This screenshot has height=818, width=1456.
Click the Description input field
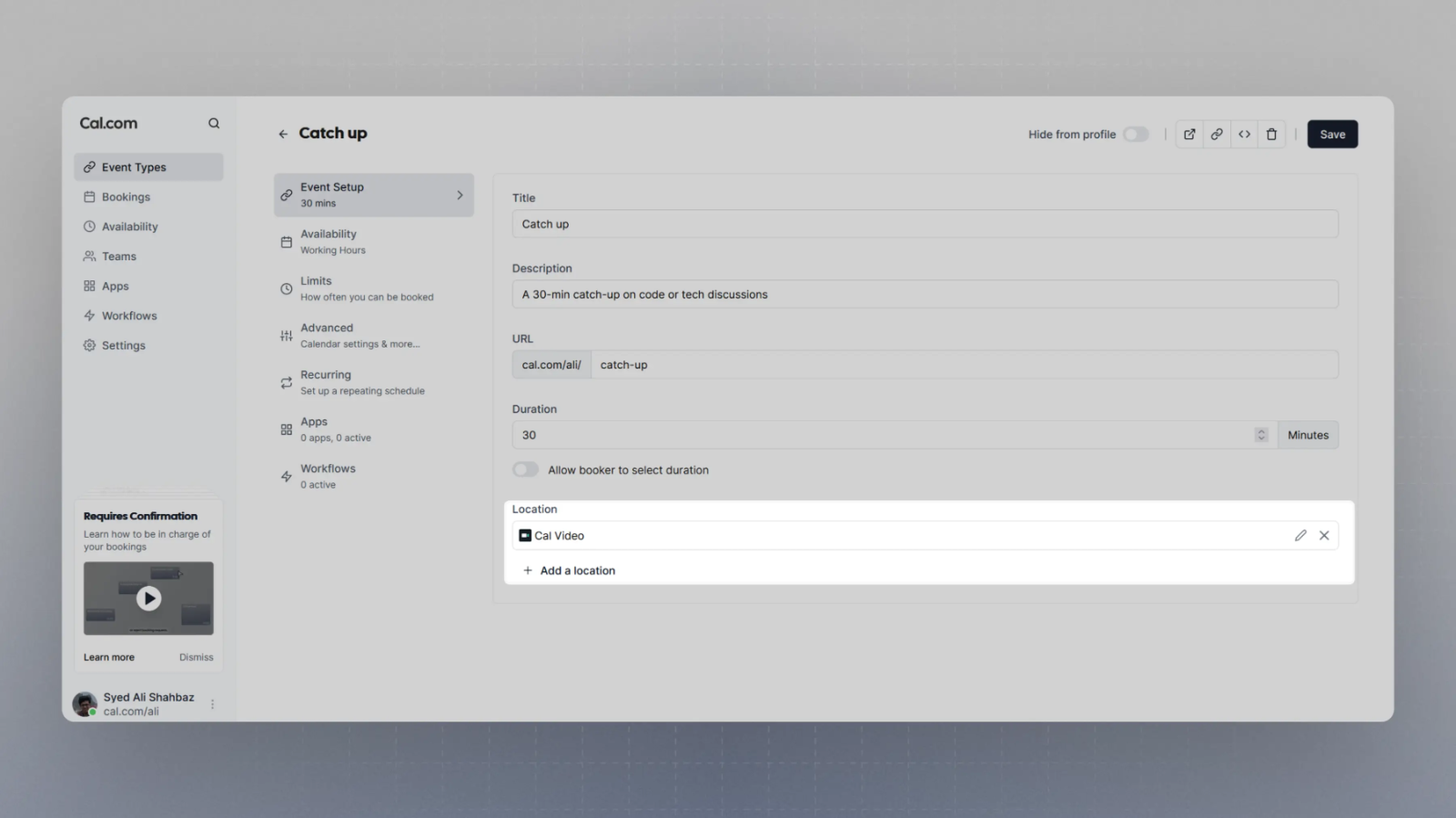pyautogui.click(x=925, y=295)
